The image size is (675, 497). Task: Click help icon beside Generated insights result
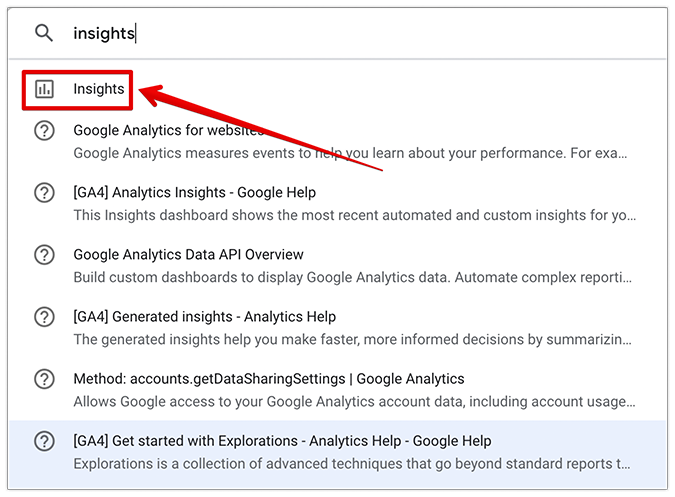44,317
